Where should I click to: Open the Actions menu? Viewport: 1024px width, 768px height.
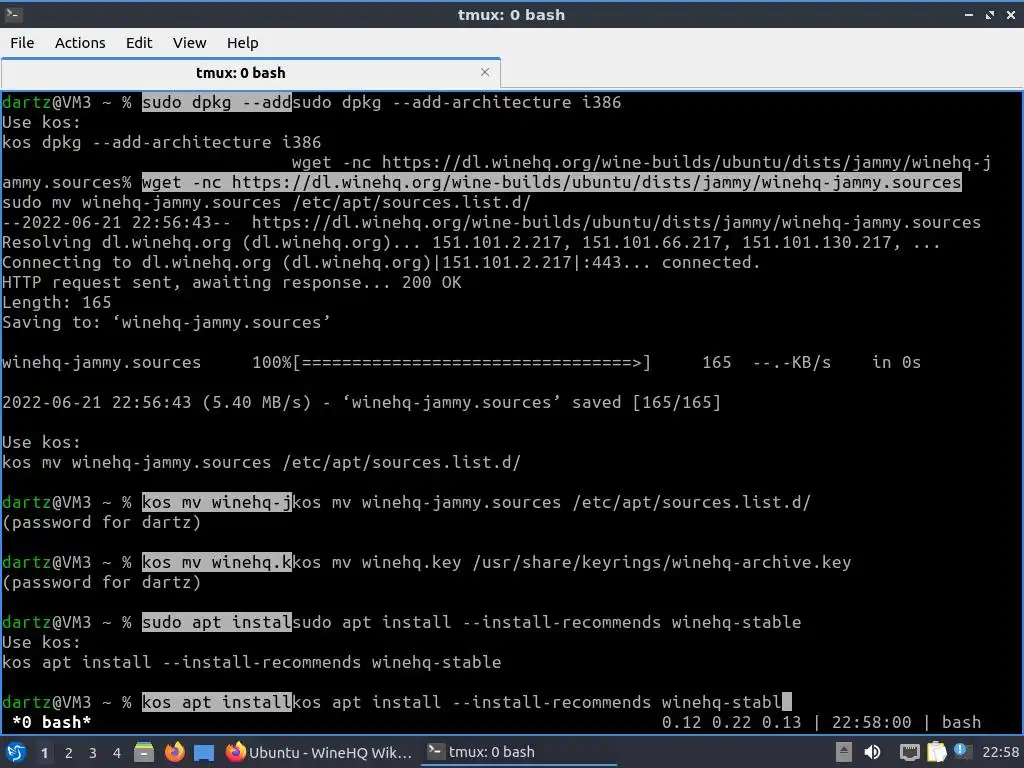80,43
